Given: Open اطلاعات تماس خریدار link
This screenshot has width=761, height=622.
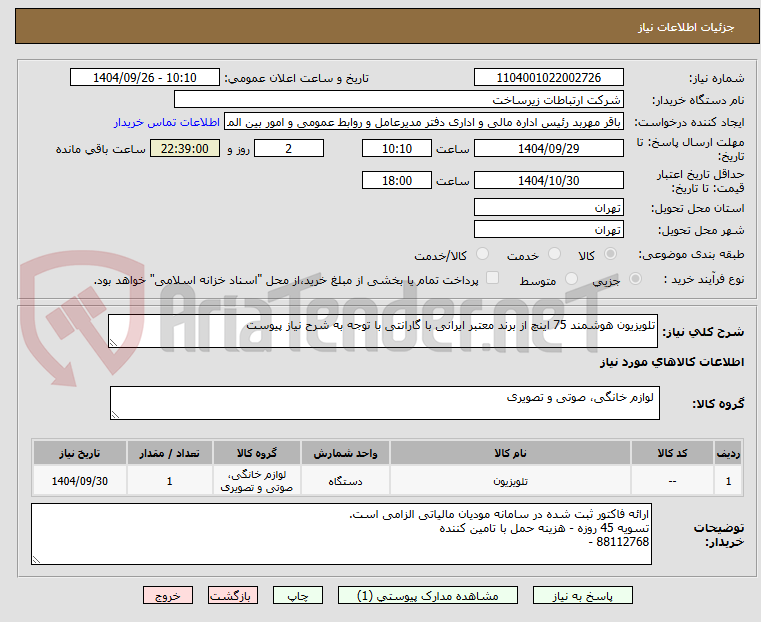Looking at the screenshot, I should pos(167,122).
